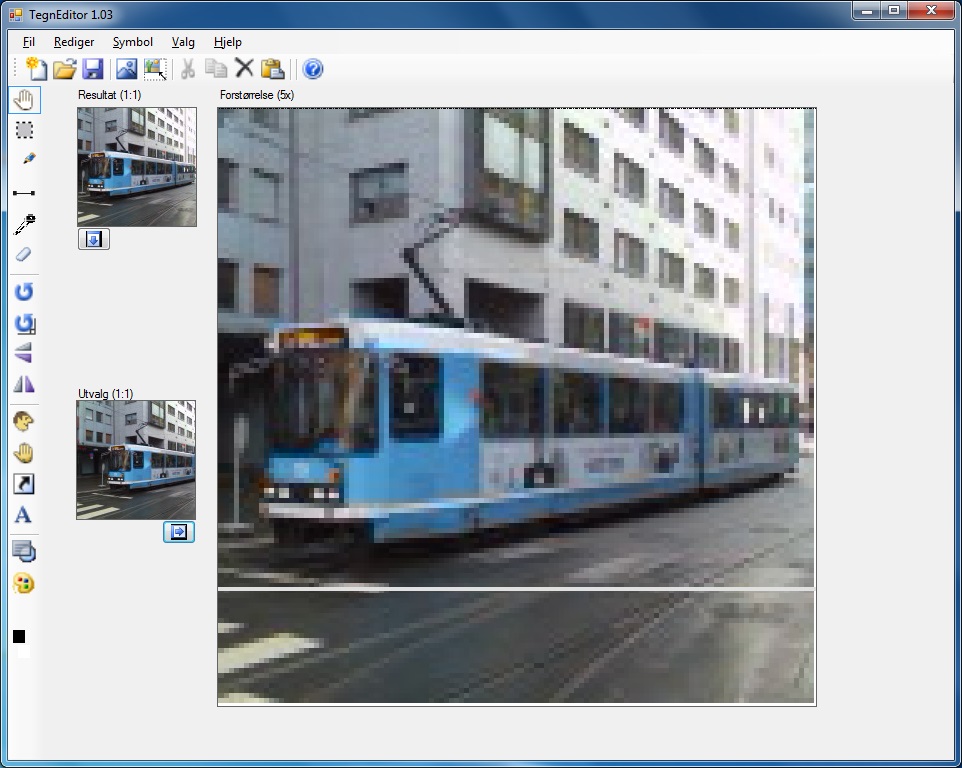Click the arrow shortcut symbol tool
This screenshot has height=768, width=962.
tap(24, 484)
